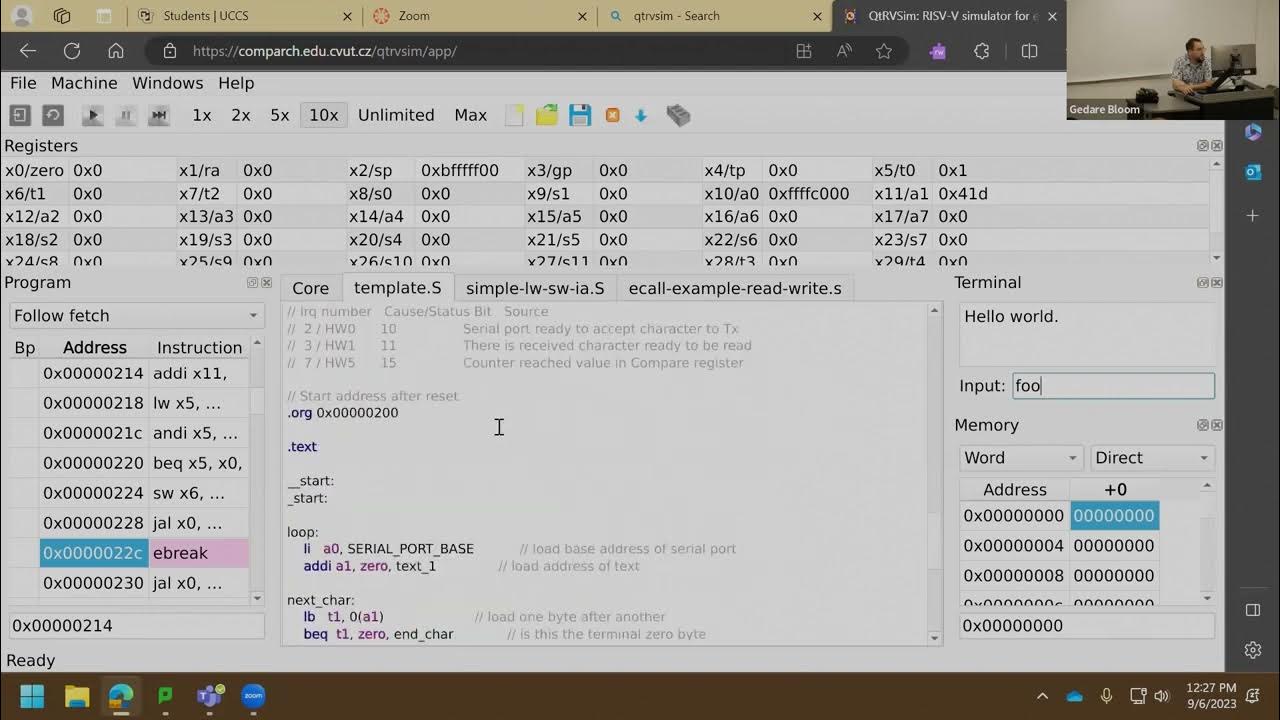Viewport: 1280px width, 720px height.
Task: Click the build executable icon
Action: [678, 115]
